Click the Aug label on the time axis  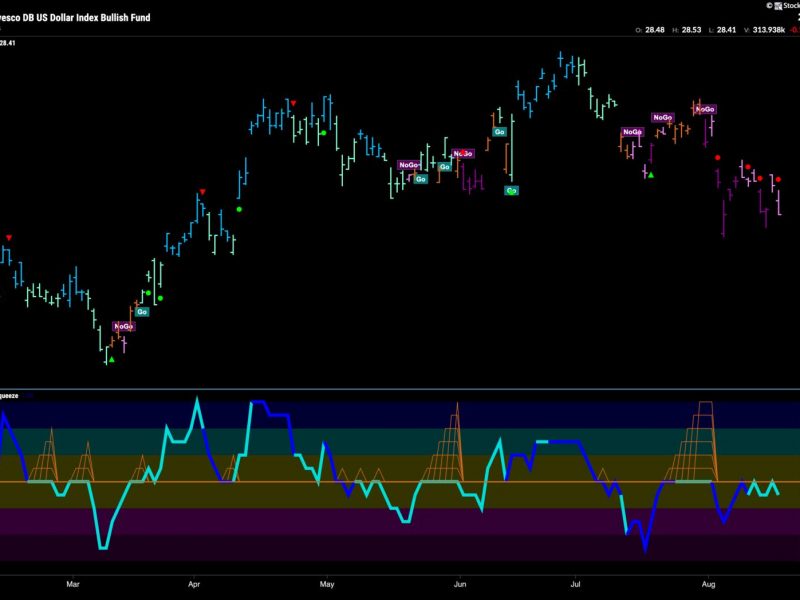[x=708, y=584]
